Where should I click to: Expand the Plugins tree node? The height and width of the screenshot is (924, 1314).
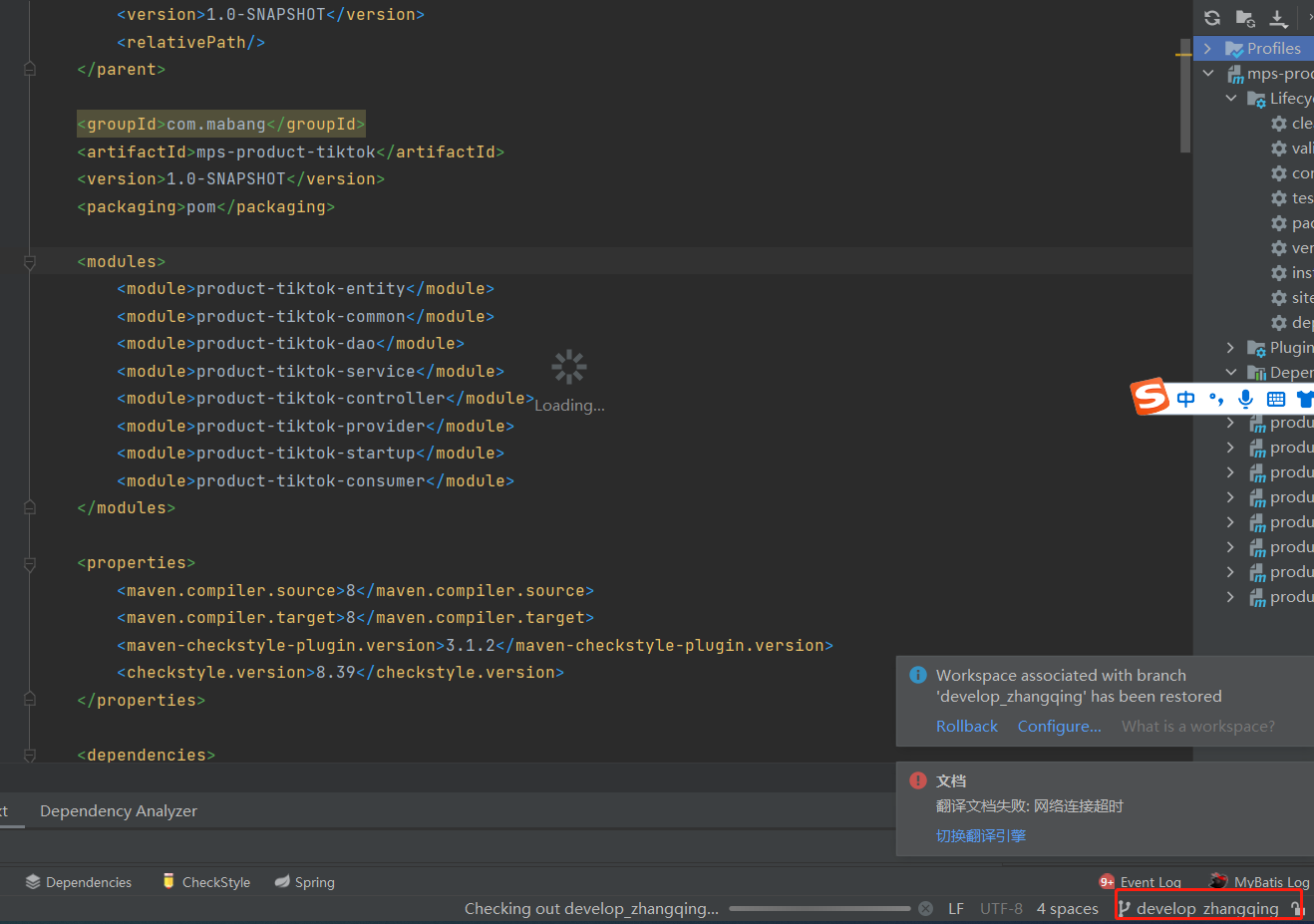(x=1230, y=348)
